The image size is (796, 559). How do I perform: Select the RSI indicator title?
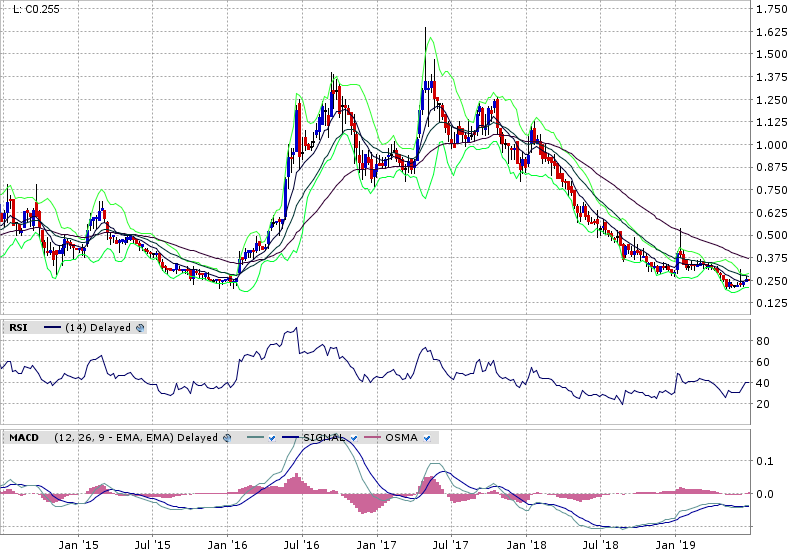[x=18, y=327]
